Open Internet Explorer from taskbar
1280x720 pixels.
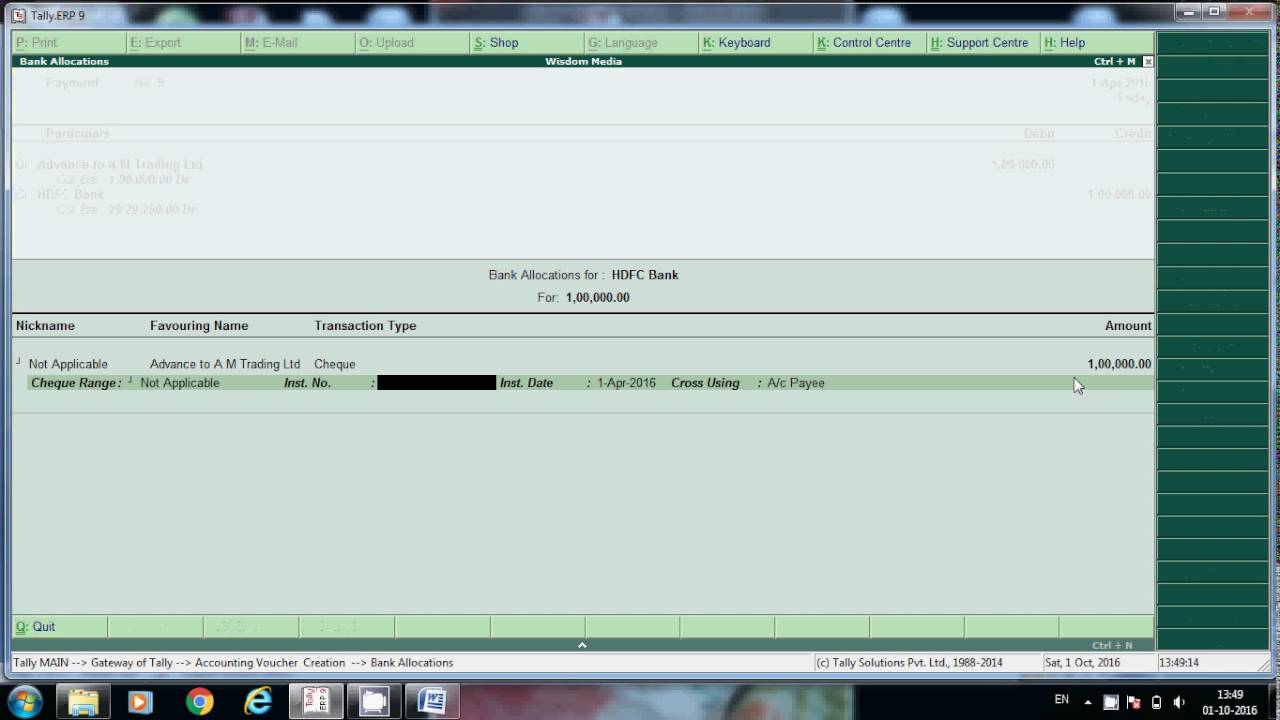tap(258, 702)
